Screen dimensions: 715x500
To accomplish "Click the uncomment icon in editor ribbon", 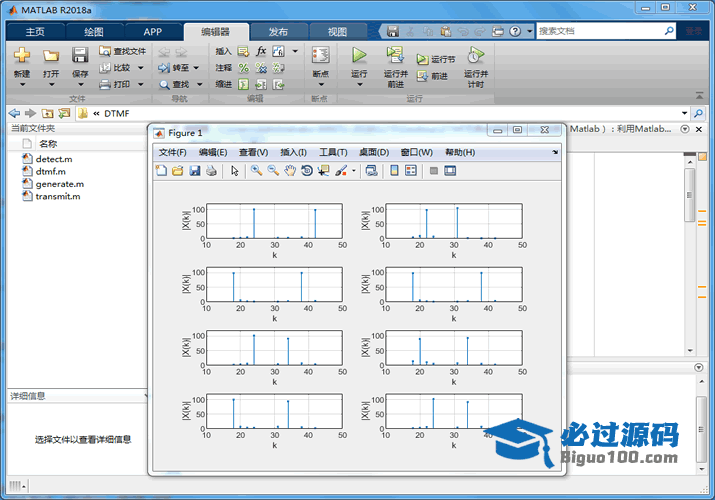I will [x=261, y=68].
